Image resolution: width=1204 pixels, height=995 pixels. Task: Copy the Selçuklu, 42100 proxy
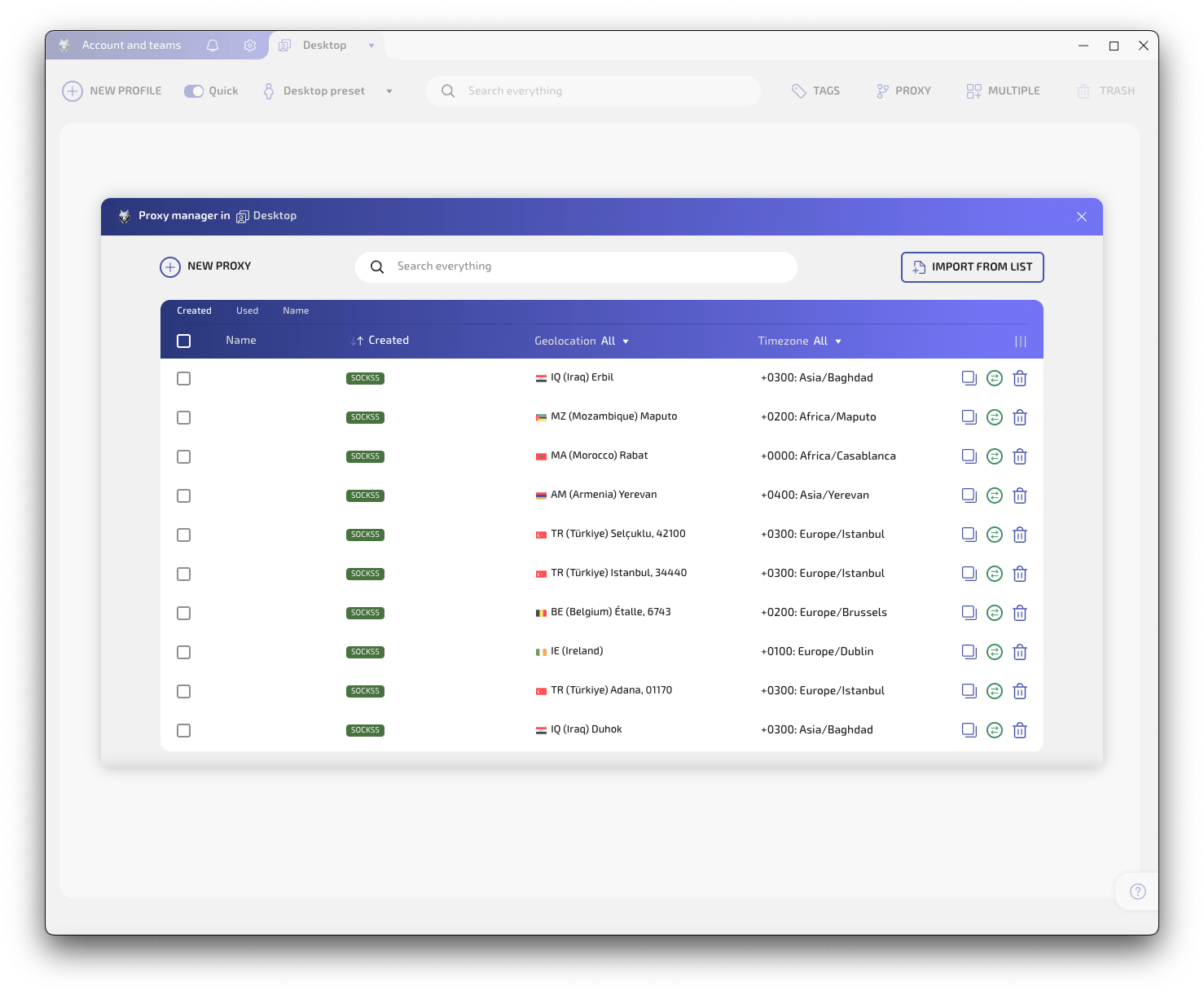[969, 535]
